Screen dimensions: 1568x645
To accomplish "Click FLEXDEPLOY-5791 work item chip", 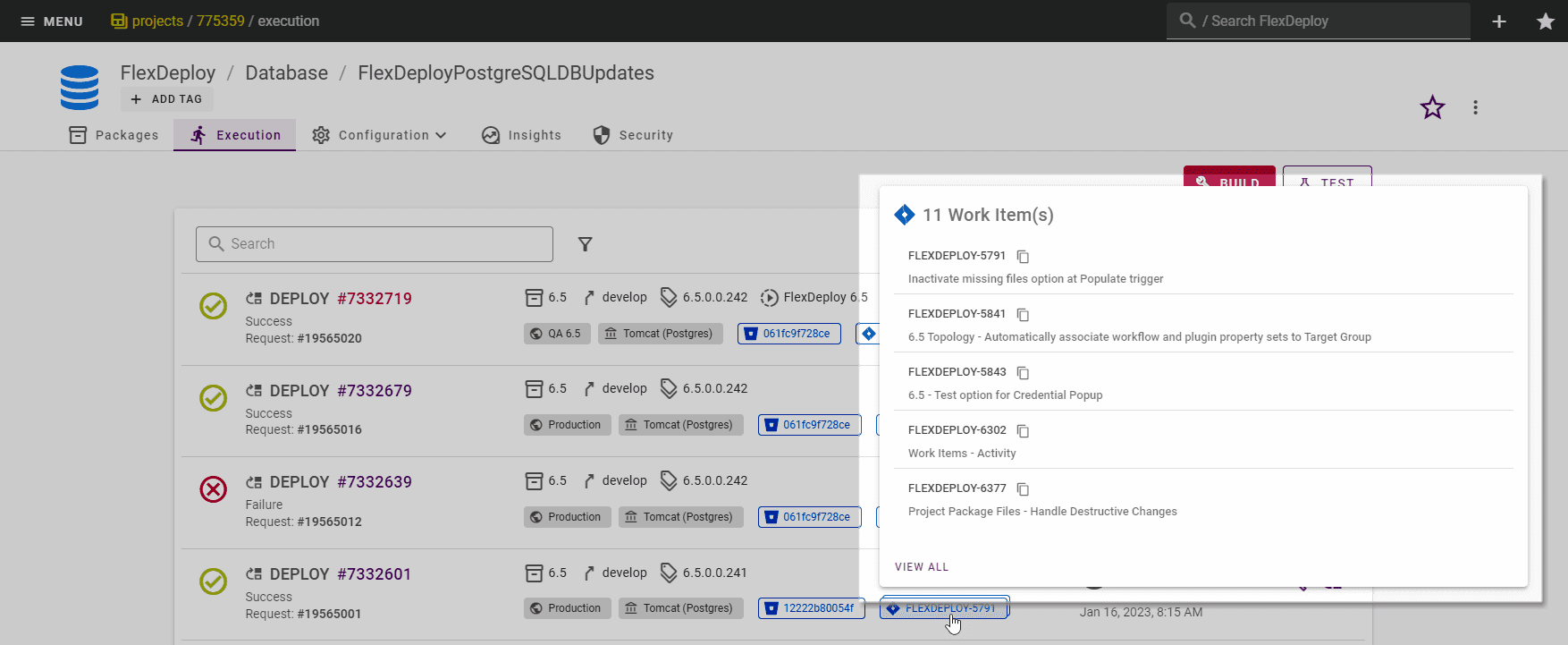I will (x=945, y=608).
